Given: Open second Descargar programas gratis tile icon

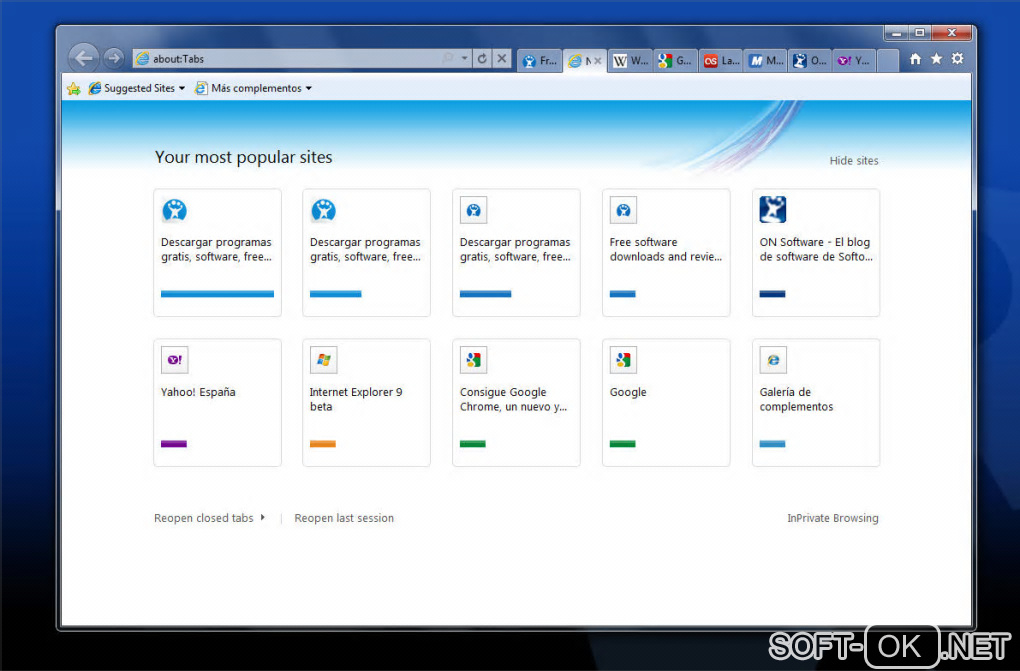Looking at the screenshot, I should click(323, 210).
